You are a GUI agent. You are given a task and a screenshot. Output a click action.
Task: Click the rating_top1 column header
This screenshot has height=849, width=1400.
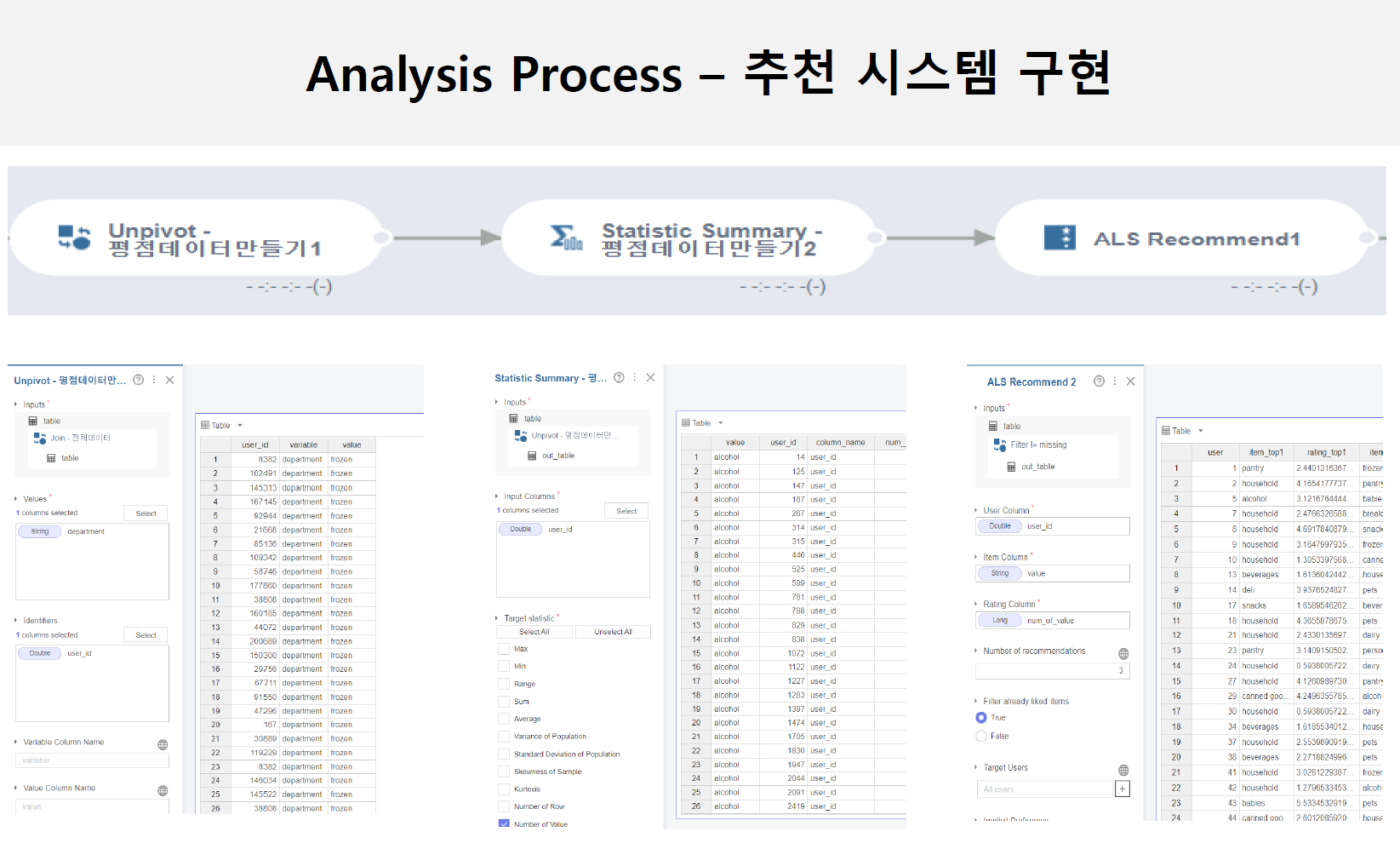coord(1326,452)
